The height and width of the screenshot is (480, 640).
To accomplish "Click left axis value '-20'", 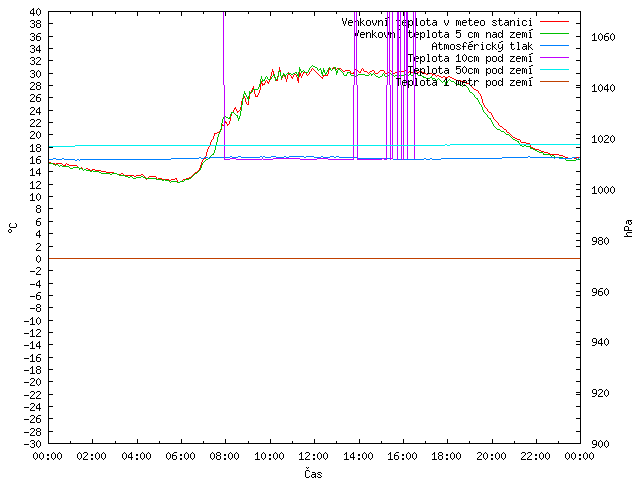I will tap(32, 382).
